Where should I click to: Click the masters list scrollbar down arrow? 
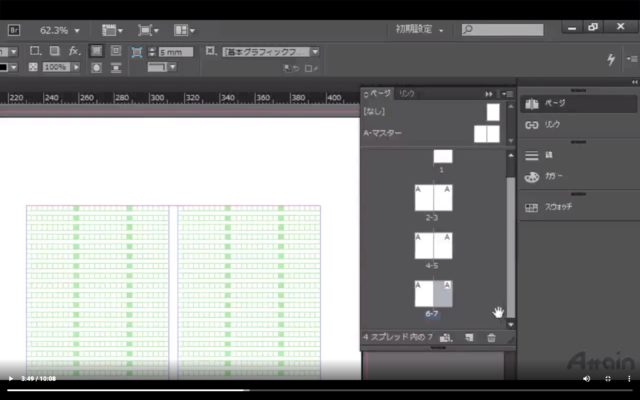click(x=511, y=140)
